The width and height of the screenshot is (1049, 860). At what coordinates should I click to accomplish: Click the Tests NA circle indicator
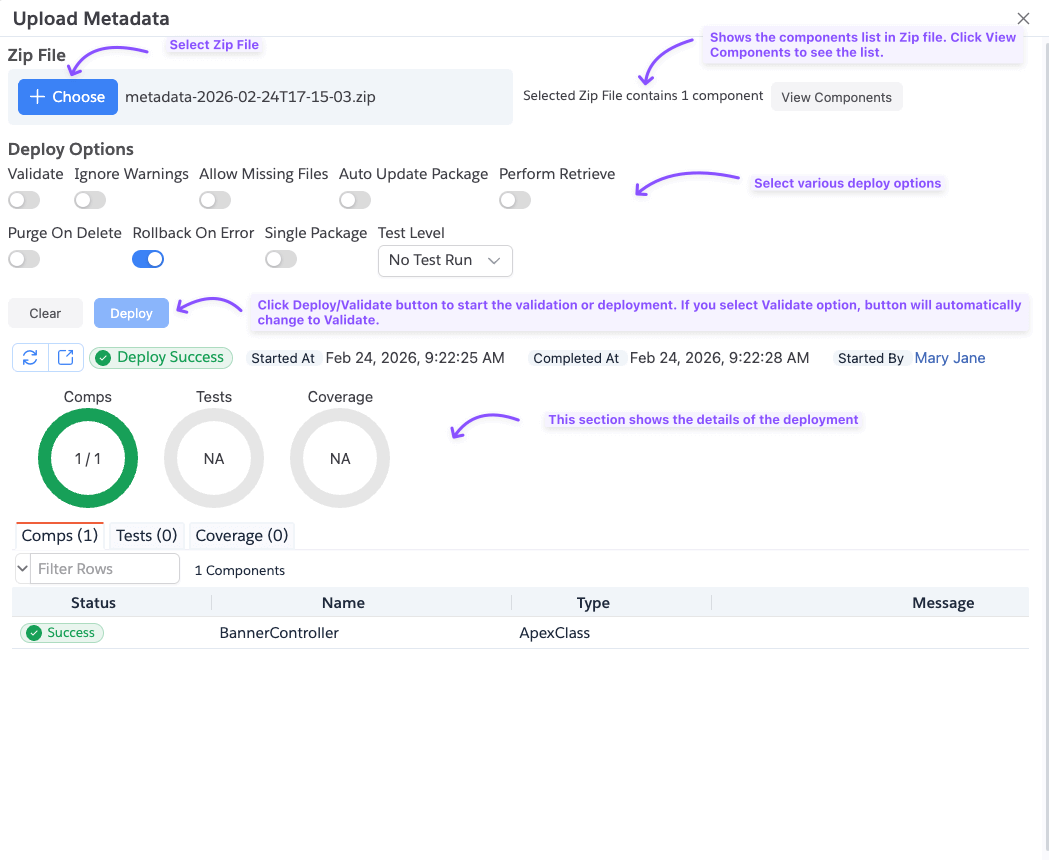coord(214,459)
